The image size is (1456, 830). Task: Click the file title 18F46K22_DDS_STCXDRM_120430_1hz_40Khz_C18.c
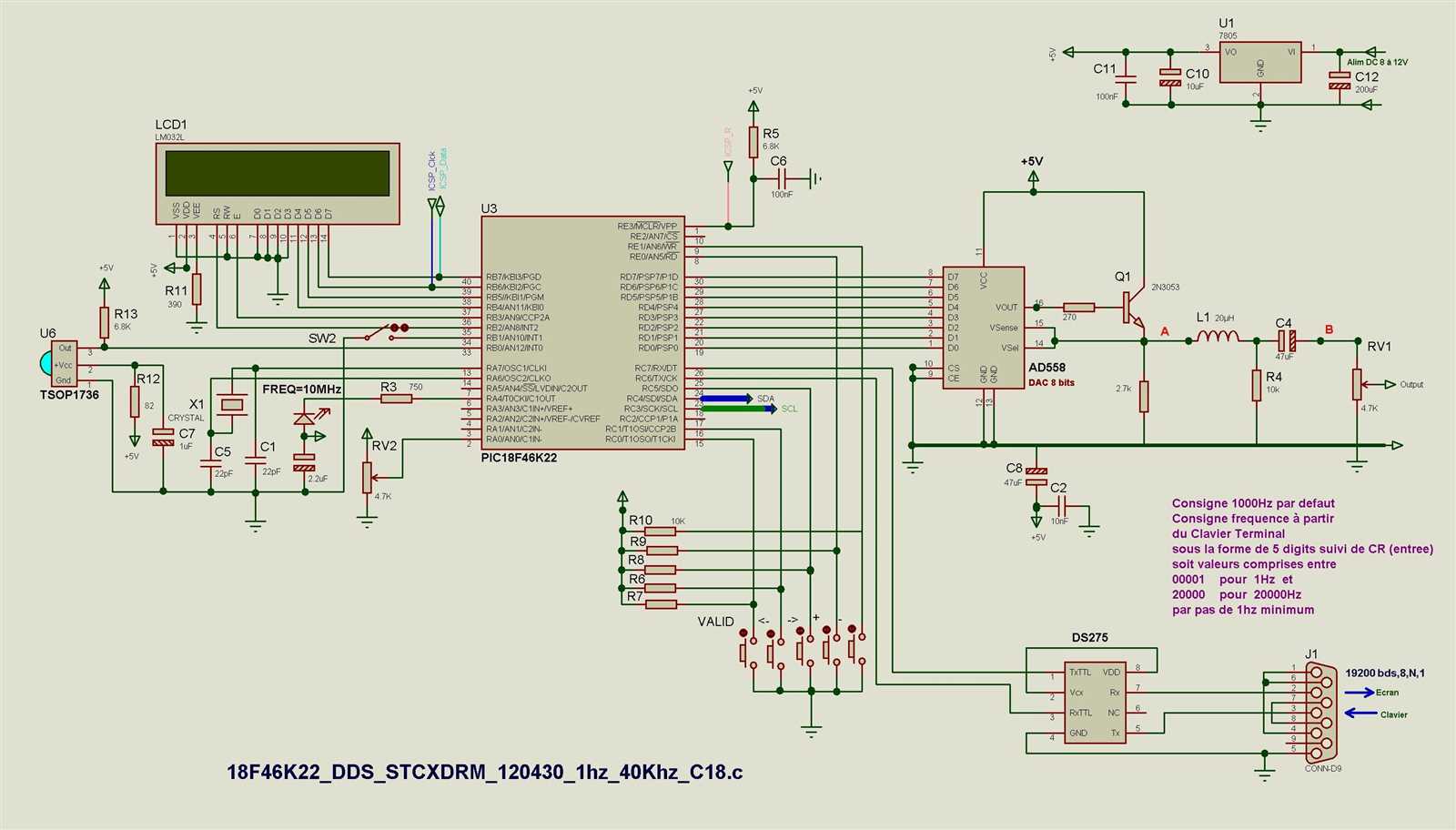[484, 773]
